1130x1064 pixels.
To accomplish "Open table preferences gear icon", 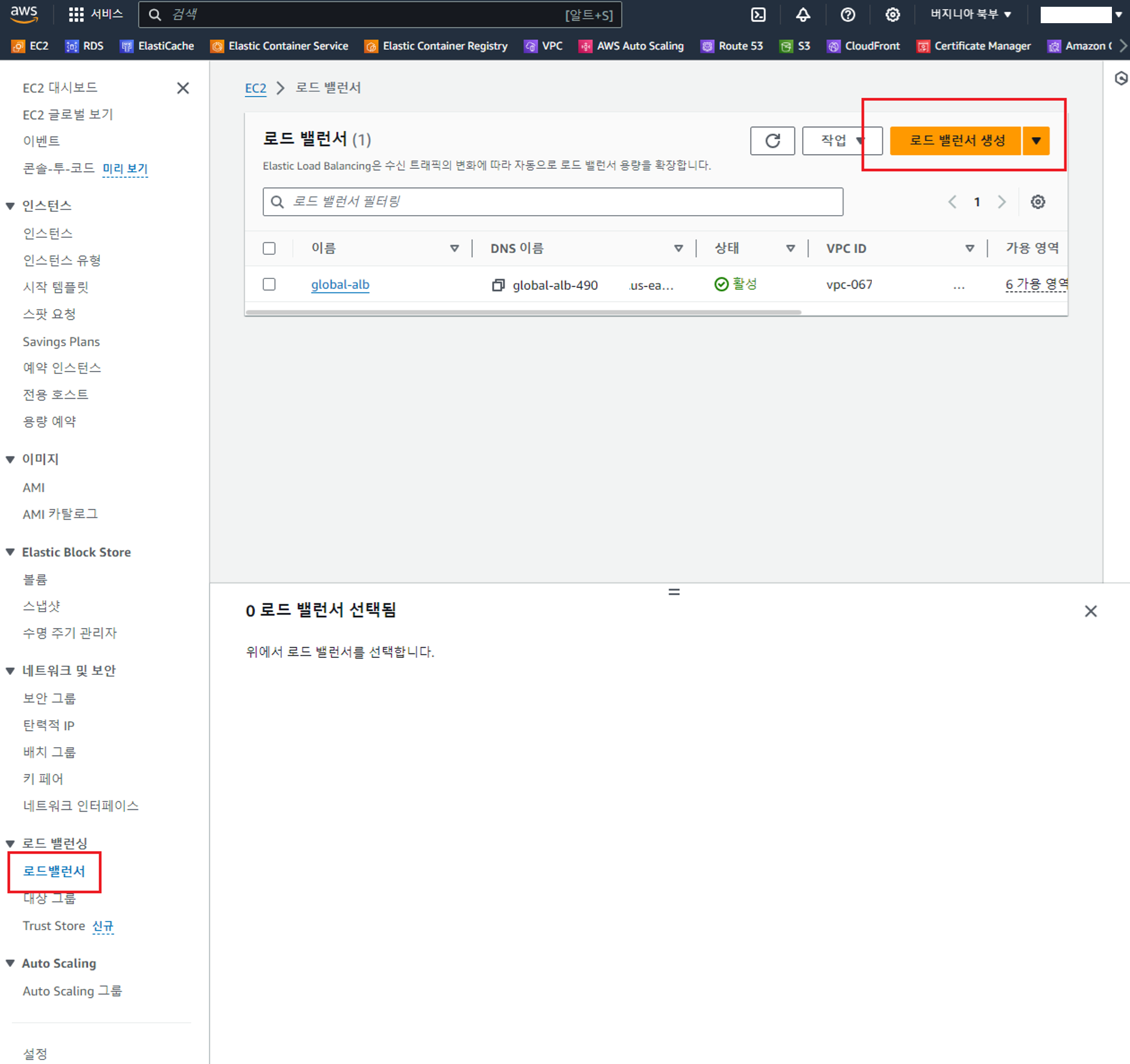I will pos(1037,202).
